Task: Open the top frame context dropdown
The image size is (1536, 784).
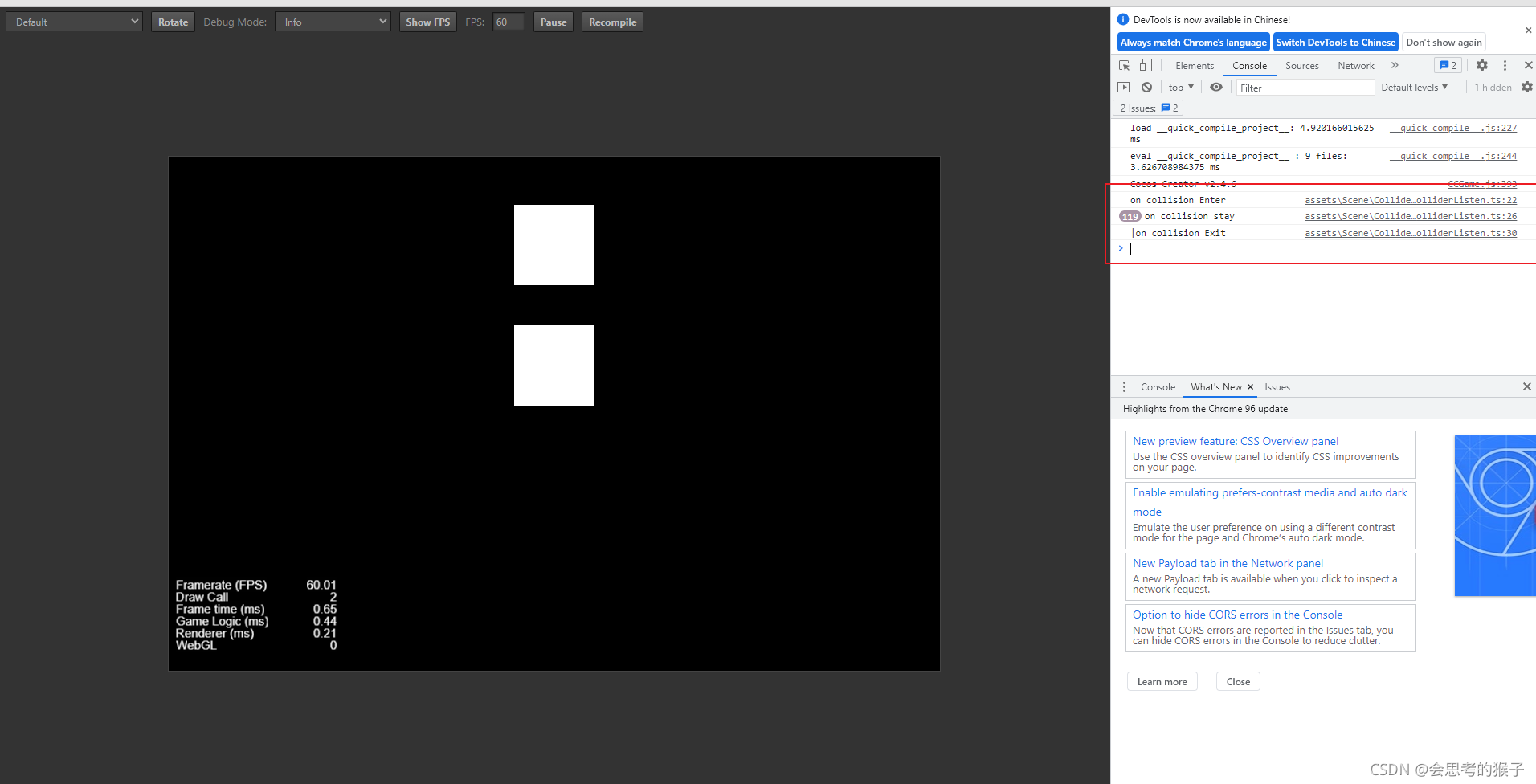Action: coord(1179,87)
